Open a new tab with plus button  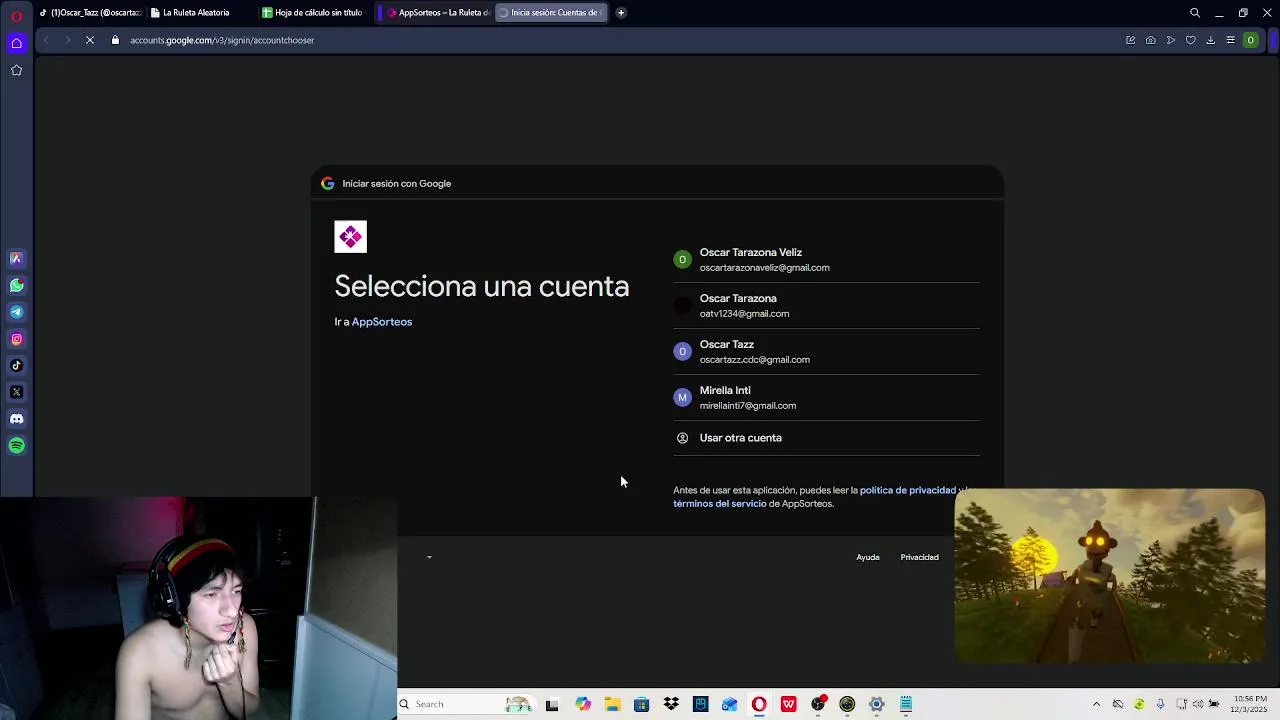click(621, 13)
